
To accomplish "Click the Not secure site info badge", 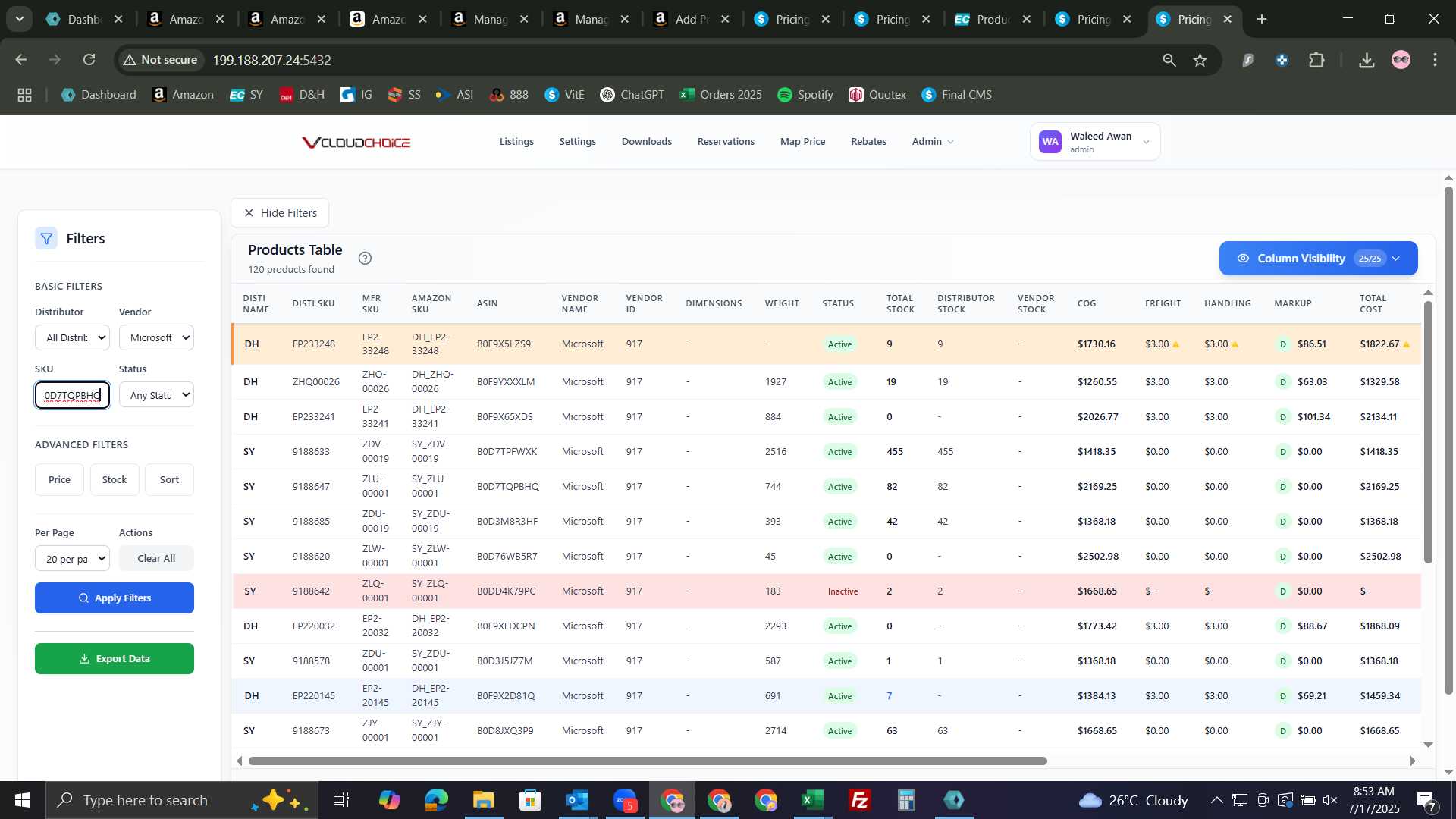I will point(161,60).
